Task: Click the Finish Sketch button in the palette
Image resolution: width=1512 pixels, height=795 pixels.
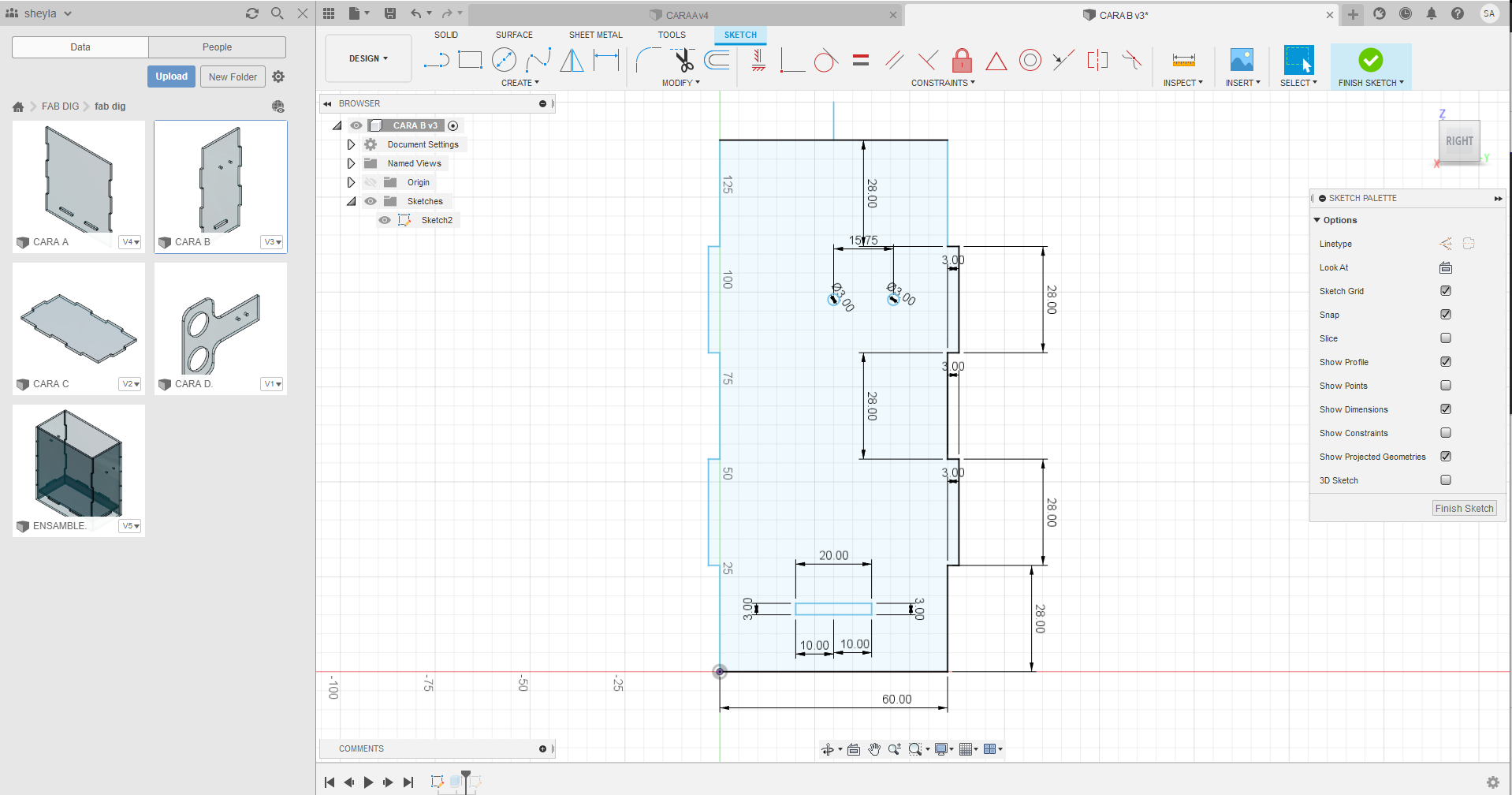Action: [x=1464, y=508]
